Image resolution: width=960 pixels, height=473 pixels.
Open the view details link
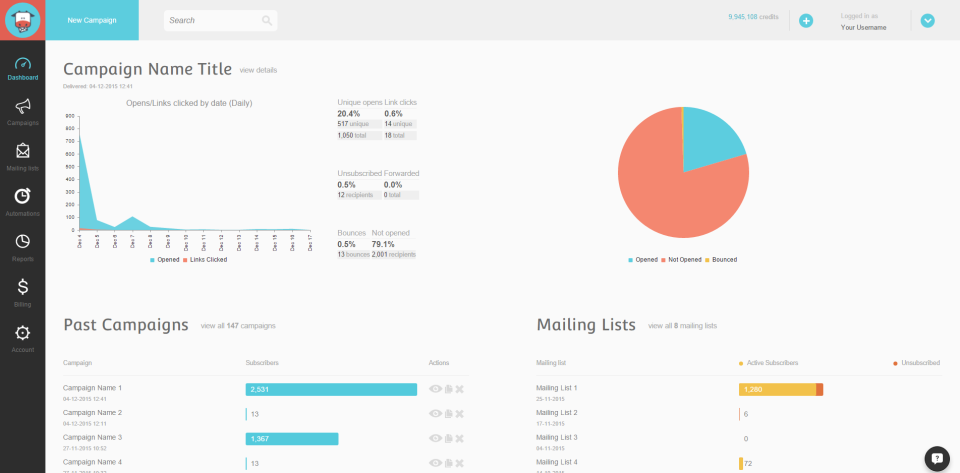pos(258,70)
